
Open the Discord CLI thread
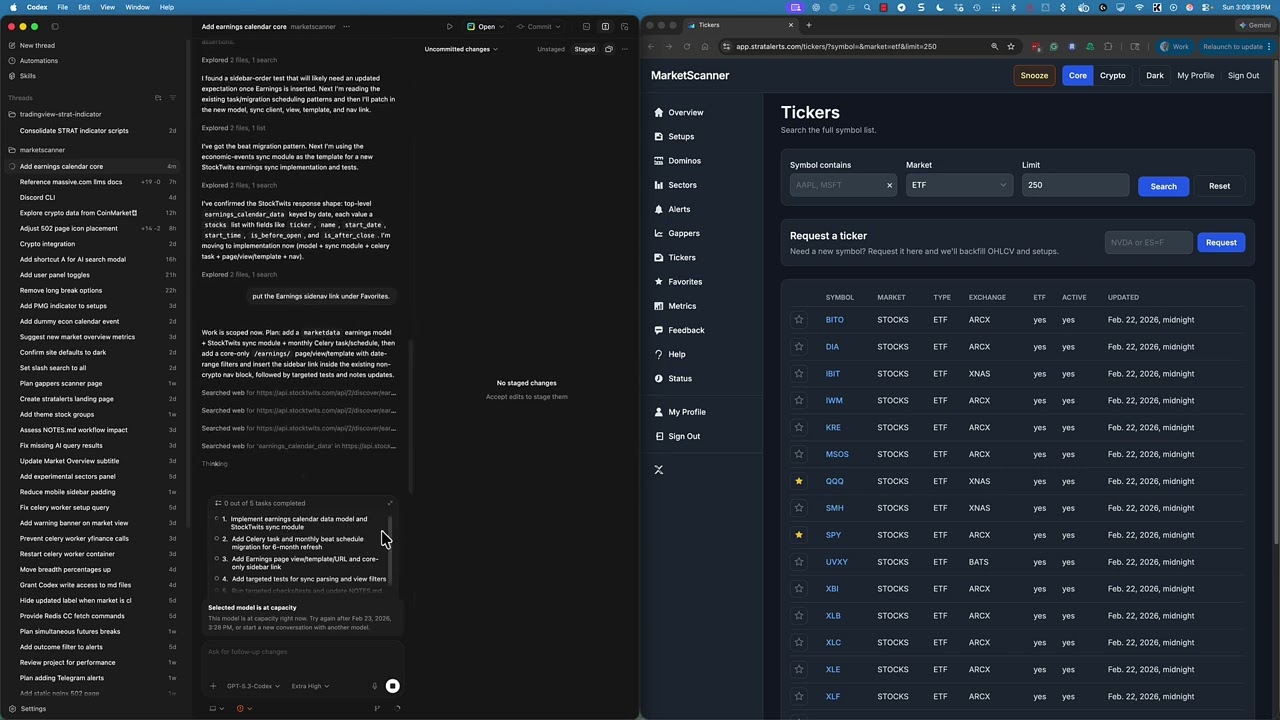37,197
